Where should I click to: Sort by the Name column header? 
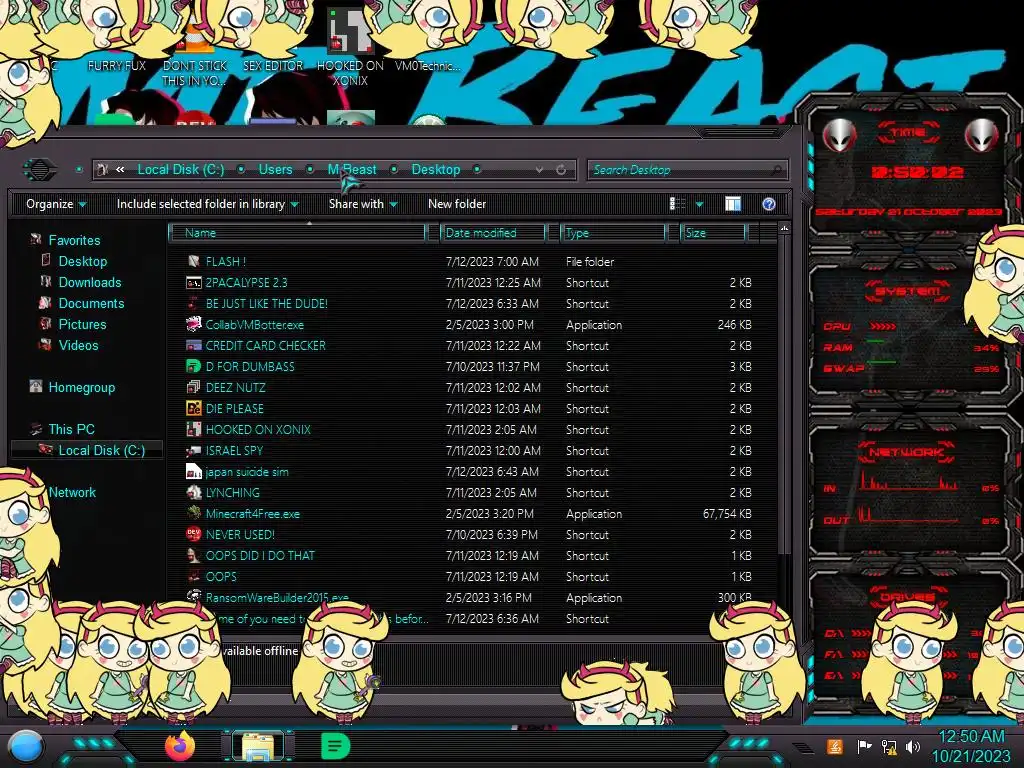point(297,232)
